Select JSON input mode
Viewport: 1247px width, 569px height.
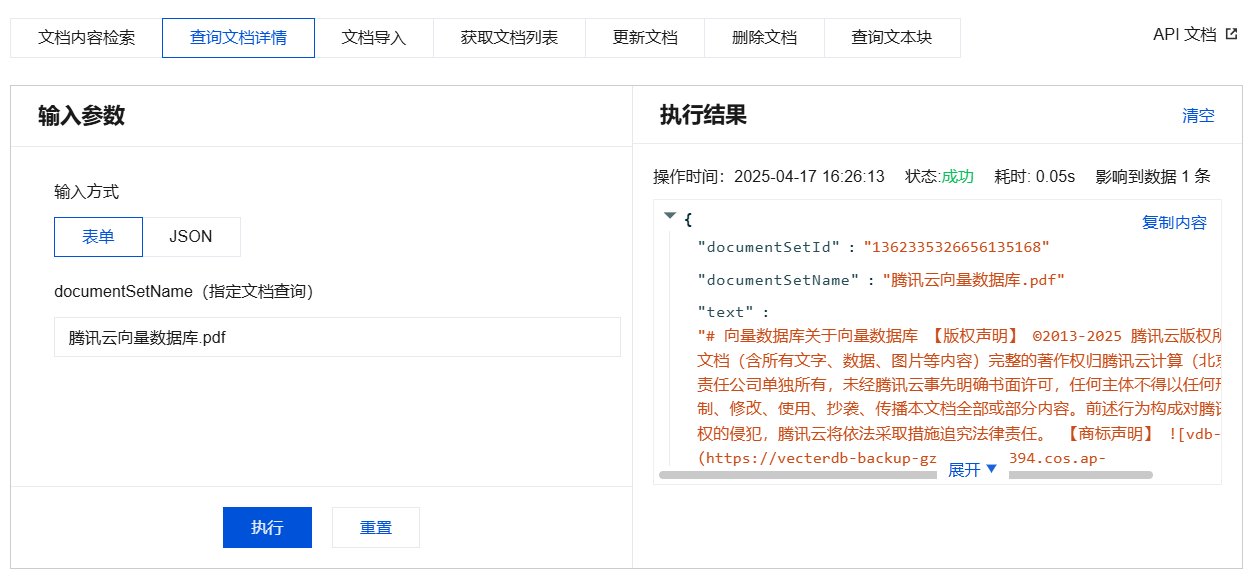[x=191, y=237]
